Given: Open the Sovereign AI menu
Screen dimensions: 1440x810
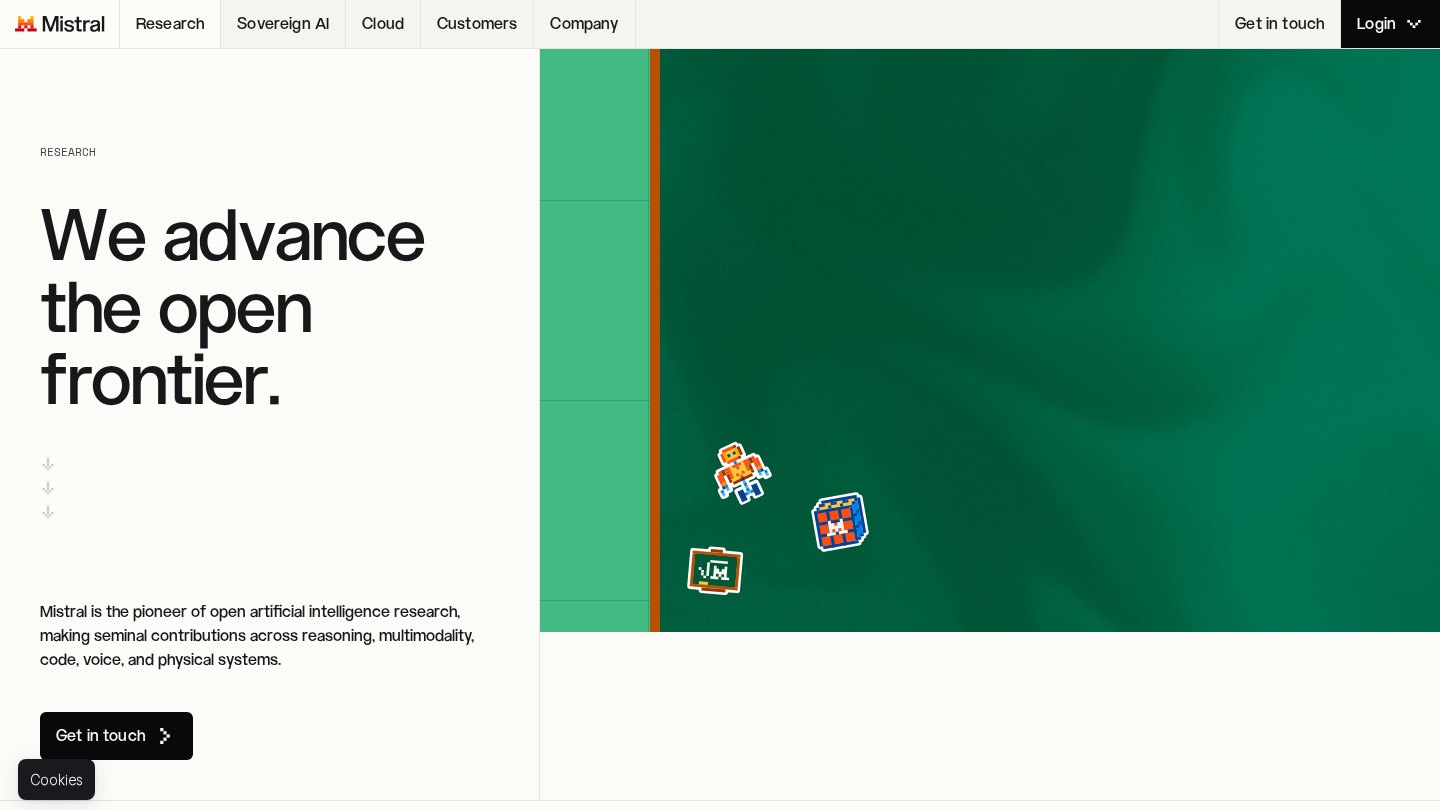Looking at the screenshot, I should tap(283, 24).
